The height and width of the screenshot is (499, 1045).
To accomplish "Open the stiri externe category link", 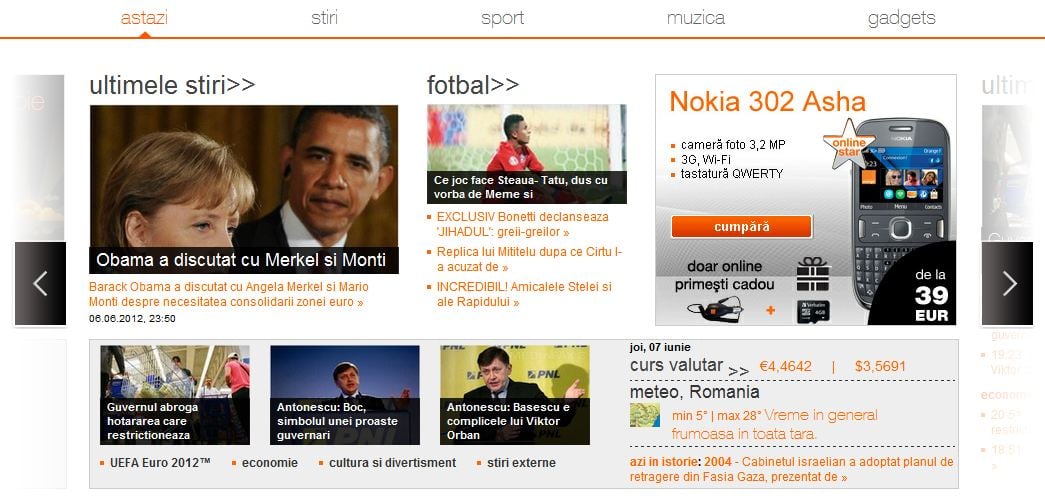I will click(x=521, y=462).
